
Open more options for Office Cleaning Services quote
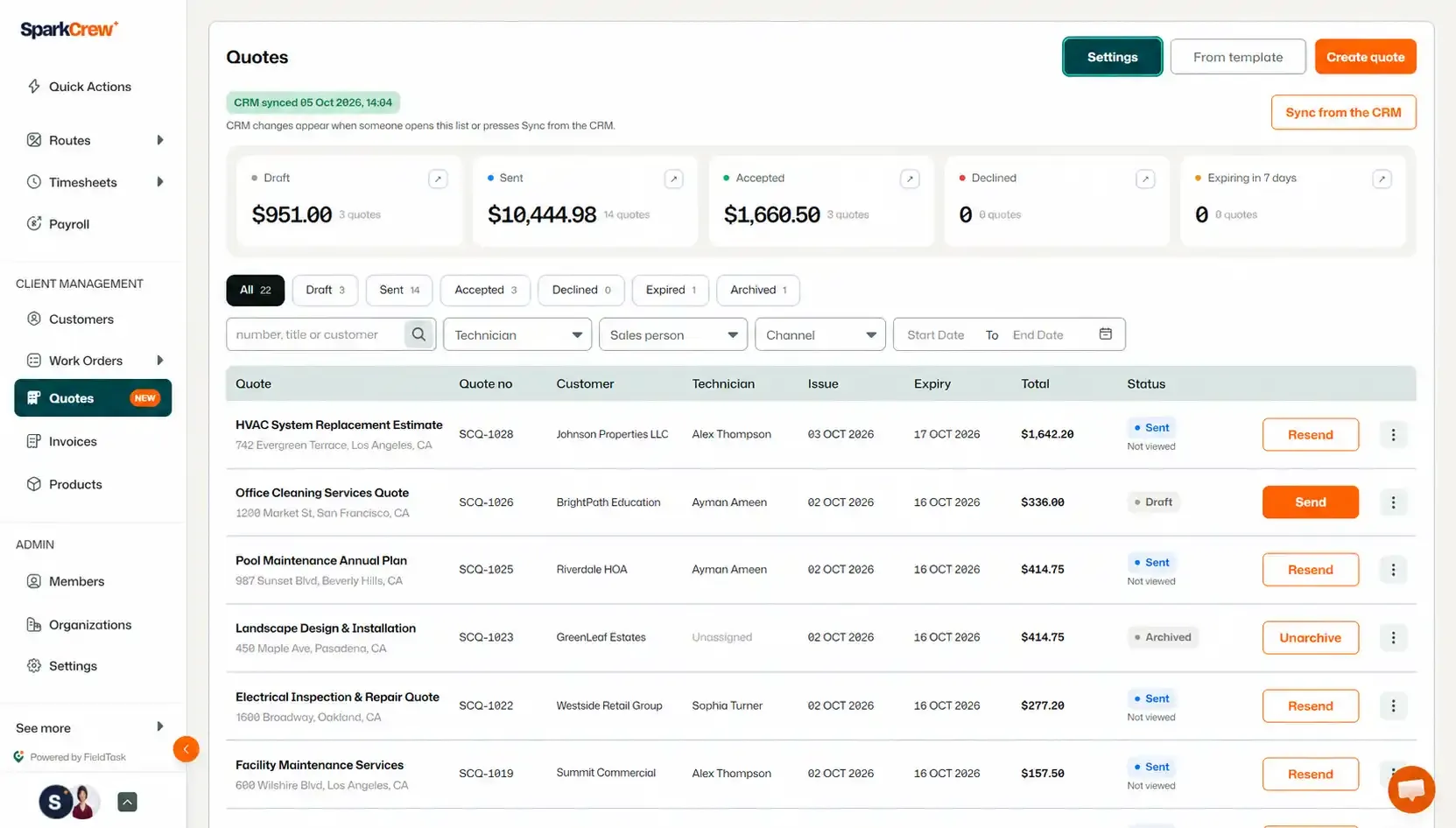[1393, 502]
